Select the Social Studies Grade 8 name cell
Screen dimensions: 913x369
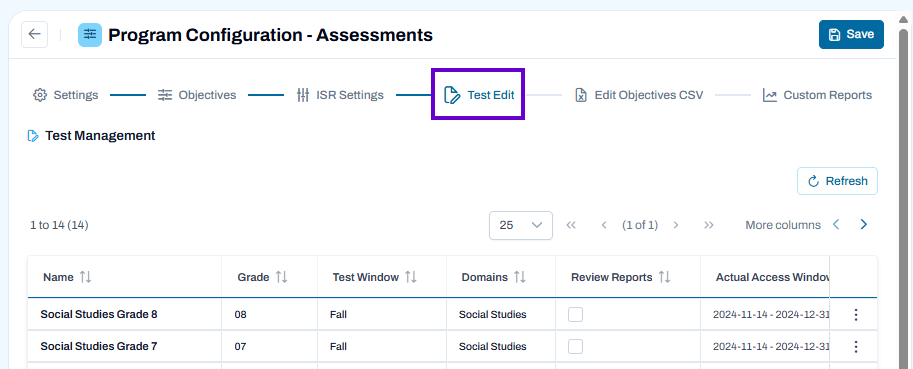[125, 314]
